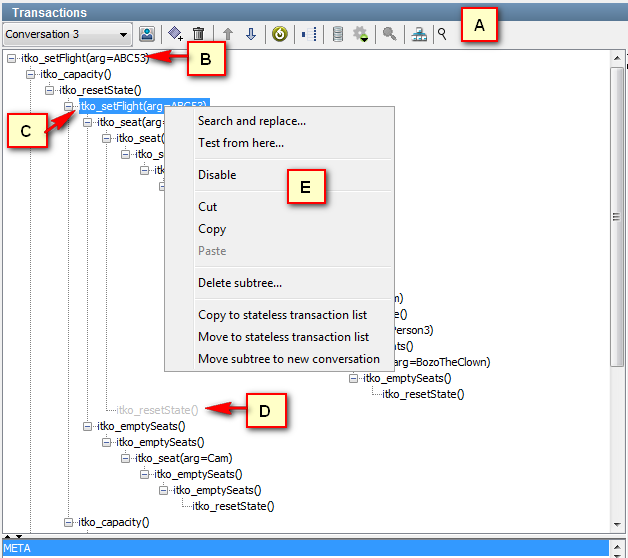
Task: Click the gray magnifier toolbar icon
Action: pyautogui.click(x=389, y=34)
